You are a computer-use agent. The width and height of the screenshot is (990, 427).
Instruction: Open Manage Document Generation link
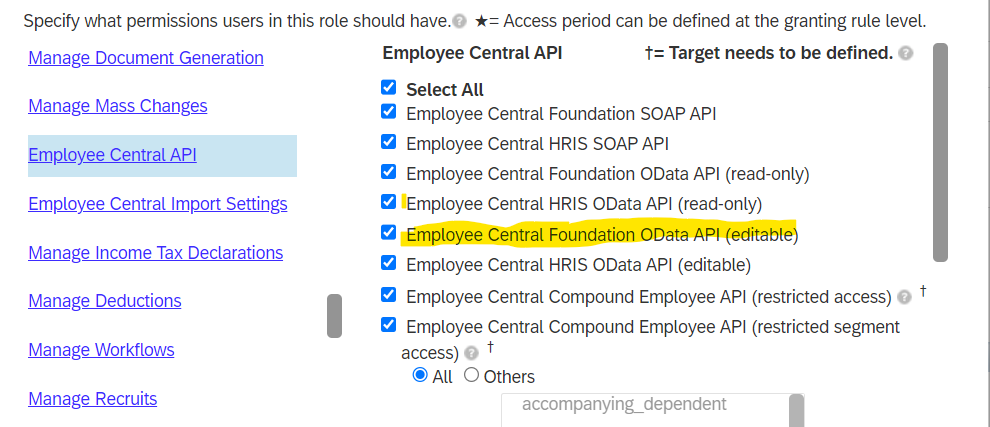coord(146,57)
